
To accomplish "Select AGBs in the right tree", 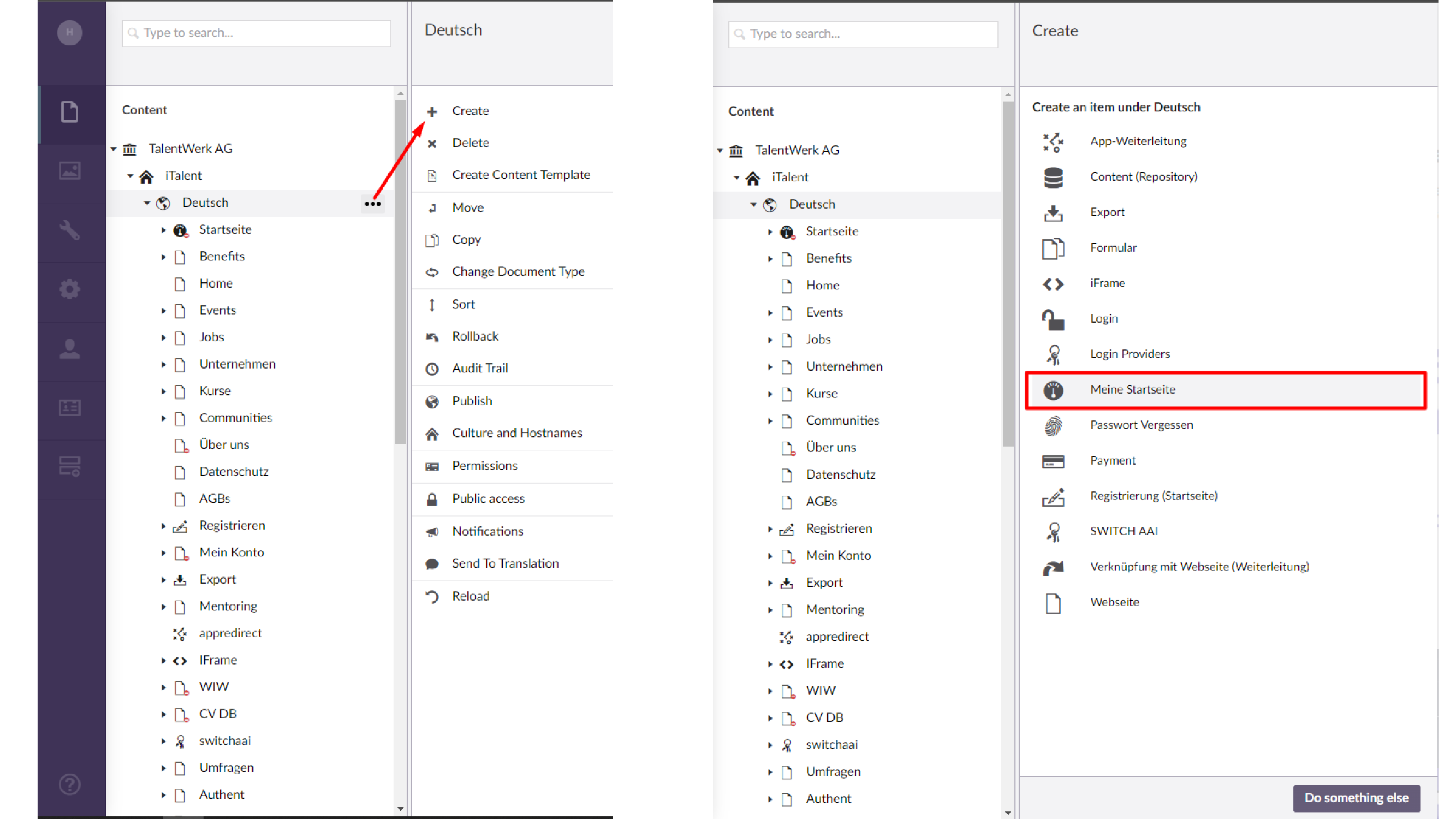I will click(821, 501).
